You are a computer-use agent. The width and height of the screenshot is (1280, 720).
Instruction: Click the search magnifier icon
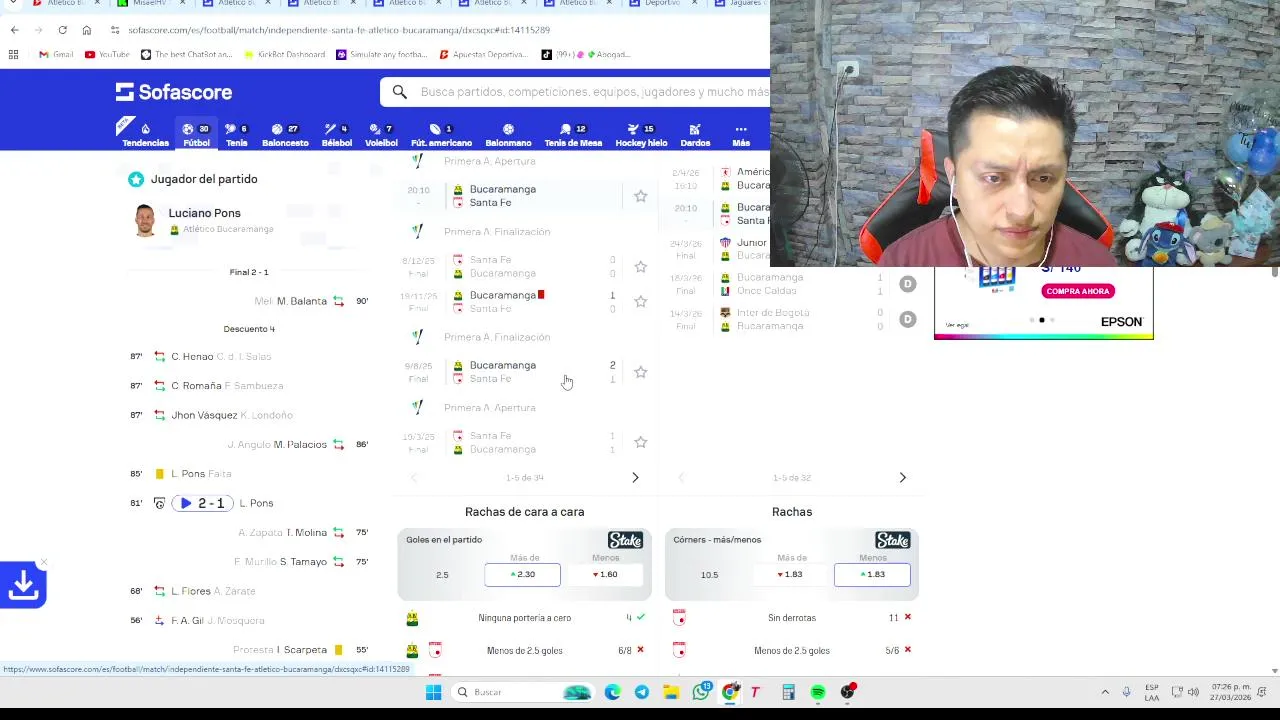pos(400,92)
